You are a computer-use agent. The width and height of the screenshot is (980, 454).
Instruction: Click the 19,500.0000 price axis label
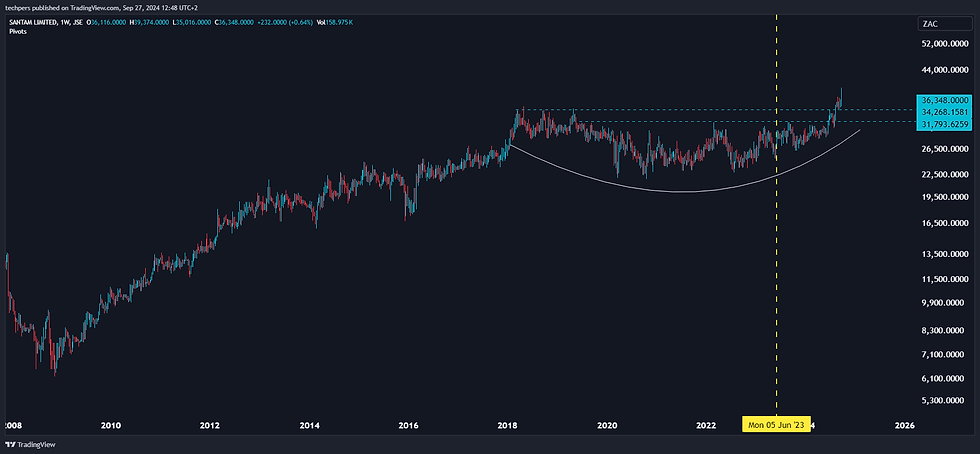point(944,197)
